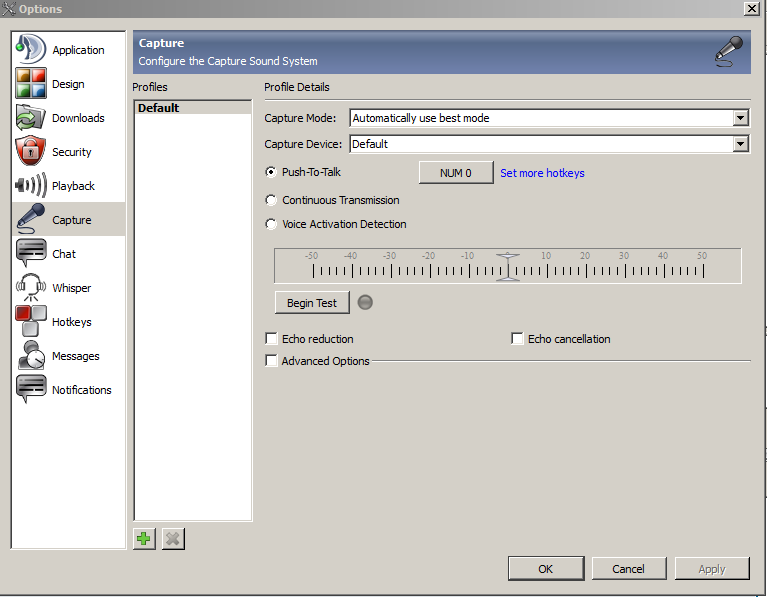Click the Capture microphone icon in sidebar
This screenshot has height=597, width=767.
(x=31, y=219)
